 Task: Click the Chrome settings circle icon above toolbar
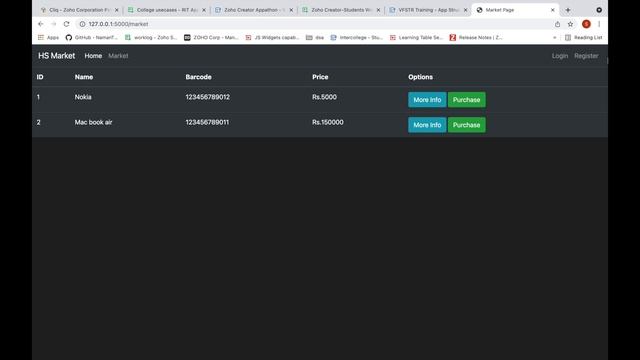coord(599,10)
